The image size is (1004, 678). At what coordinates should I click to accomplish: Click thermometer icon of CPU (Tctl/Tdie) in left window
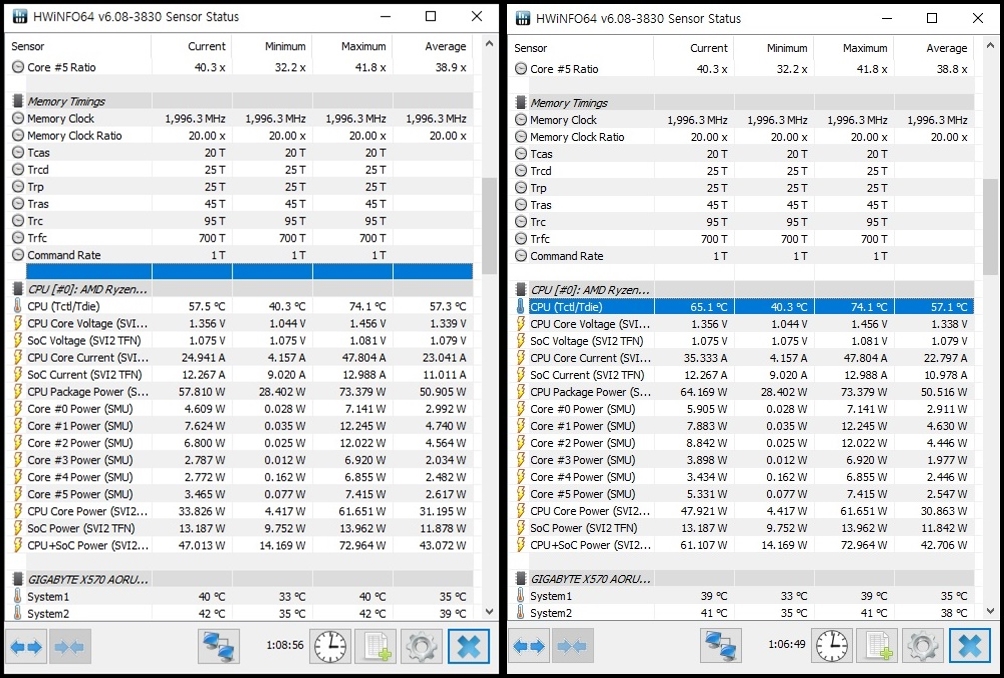pyautogui.click(x=18, y=306)
